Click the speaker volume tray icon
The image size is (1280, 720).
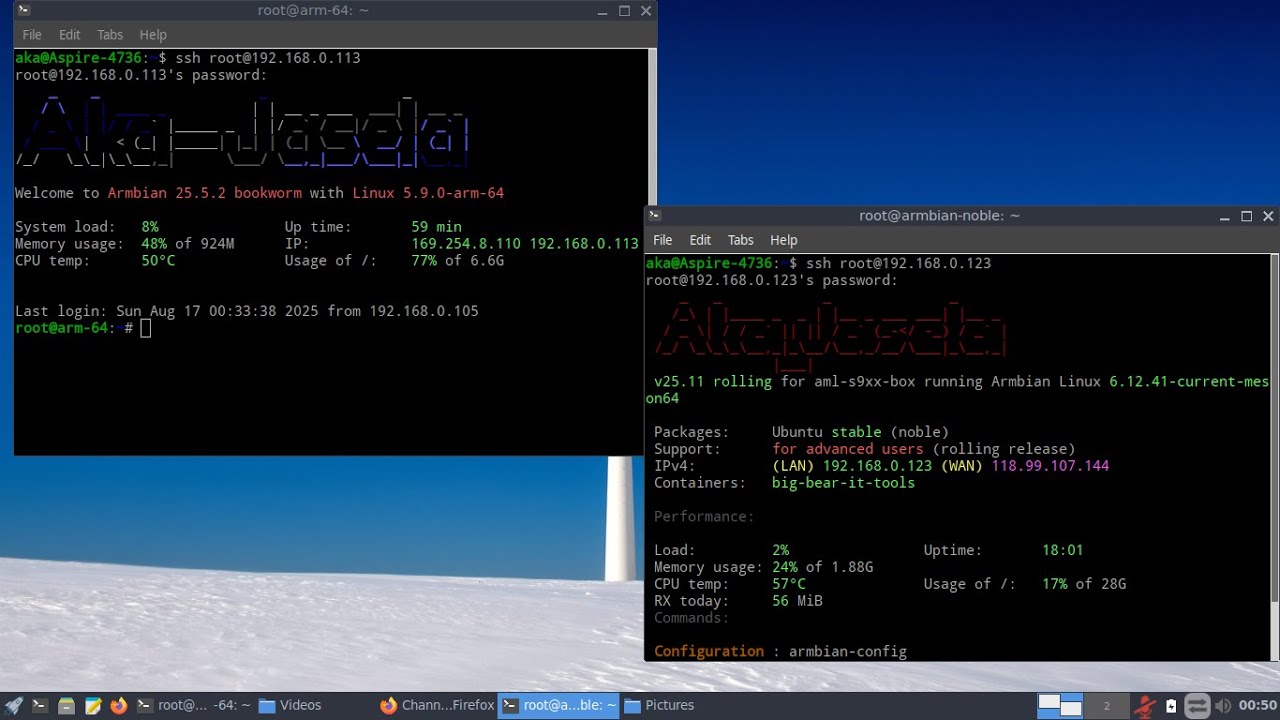click(1222, 705)
